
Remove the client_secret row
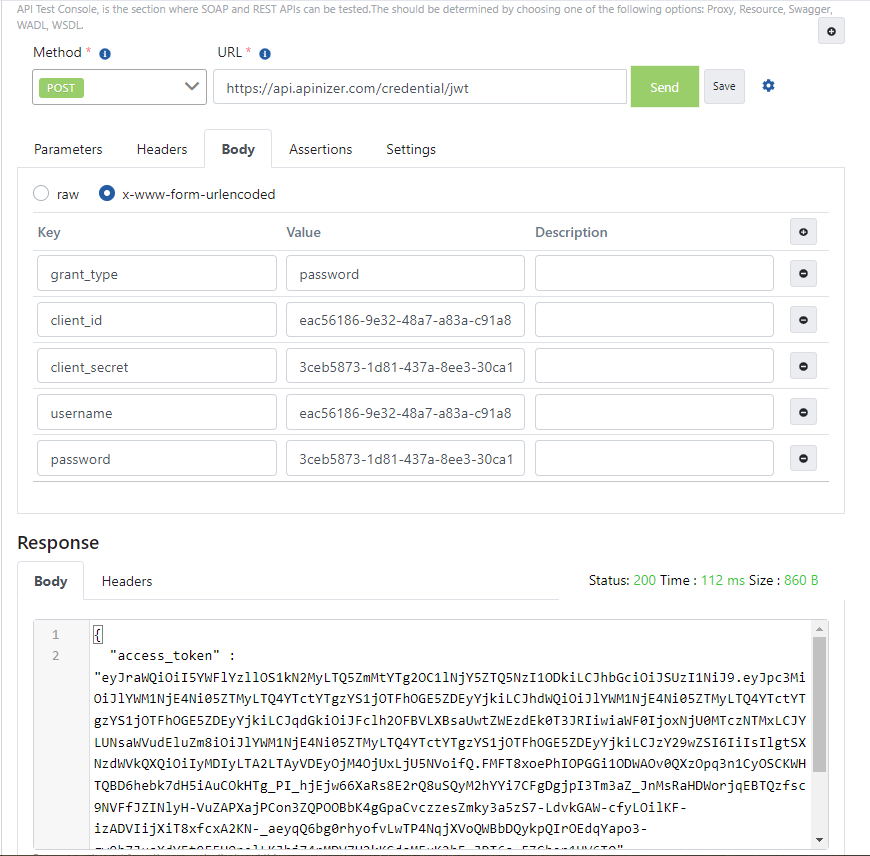point(803,365)
